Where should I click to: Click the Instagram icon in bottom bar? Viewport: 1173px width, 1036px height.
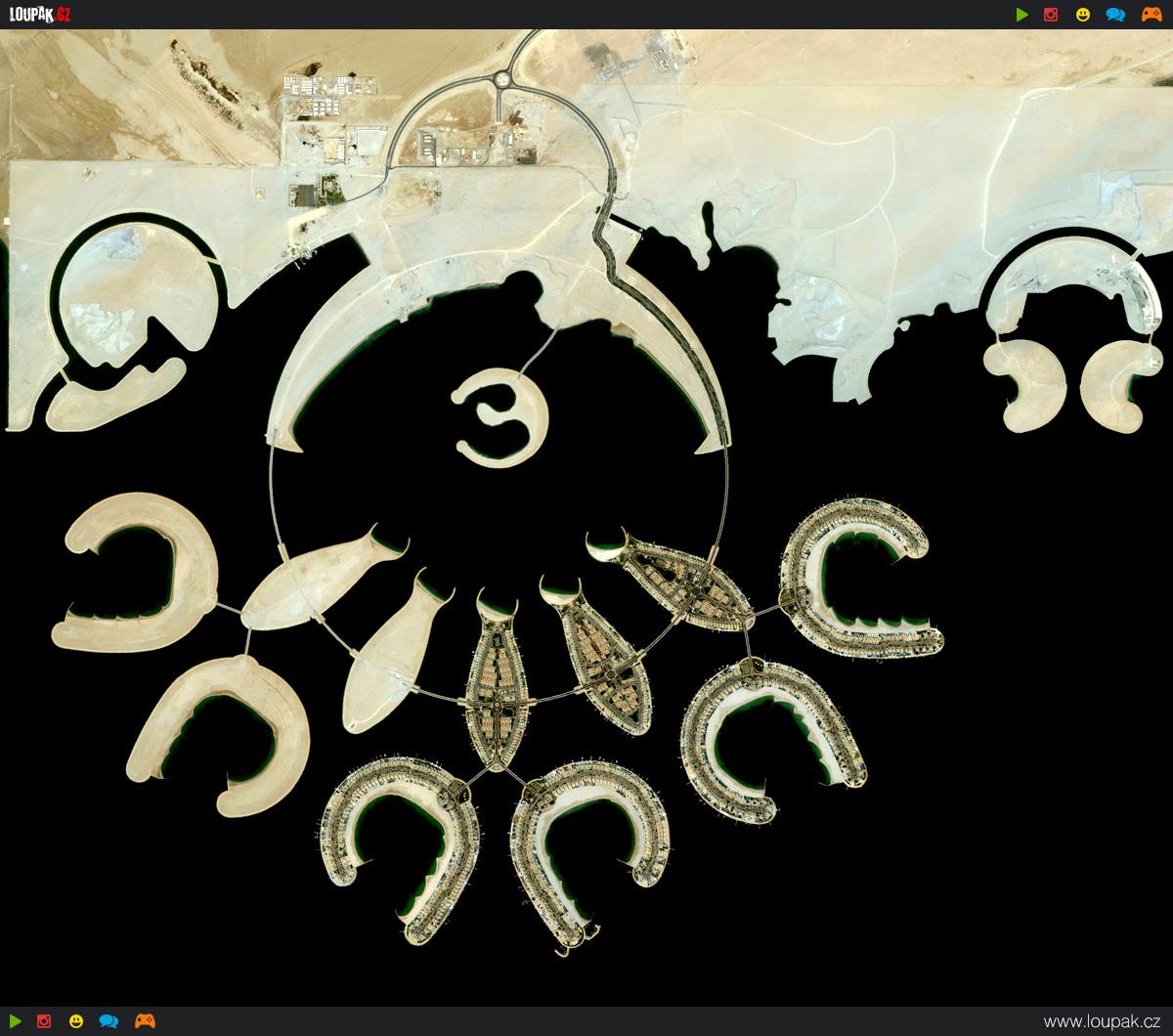click(x=44, y=1021)
